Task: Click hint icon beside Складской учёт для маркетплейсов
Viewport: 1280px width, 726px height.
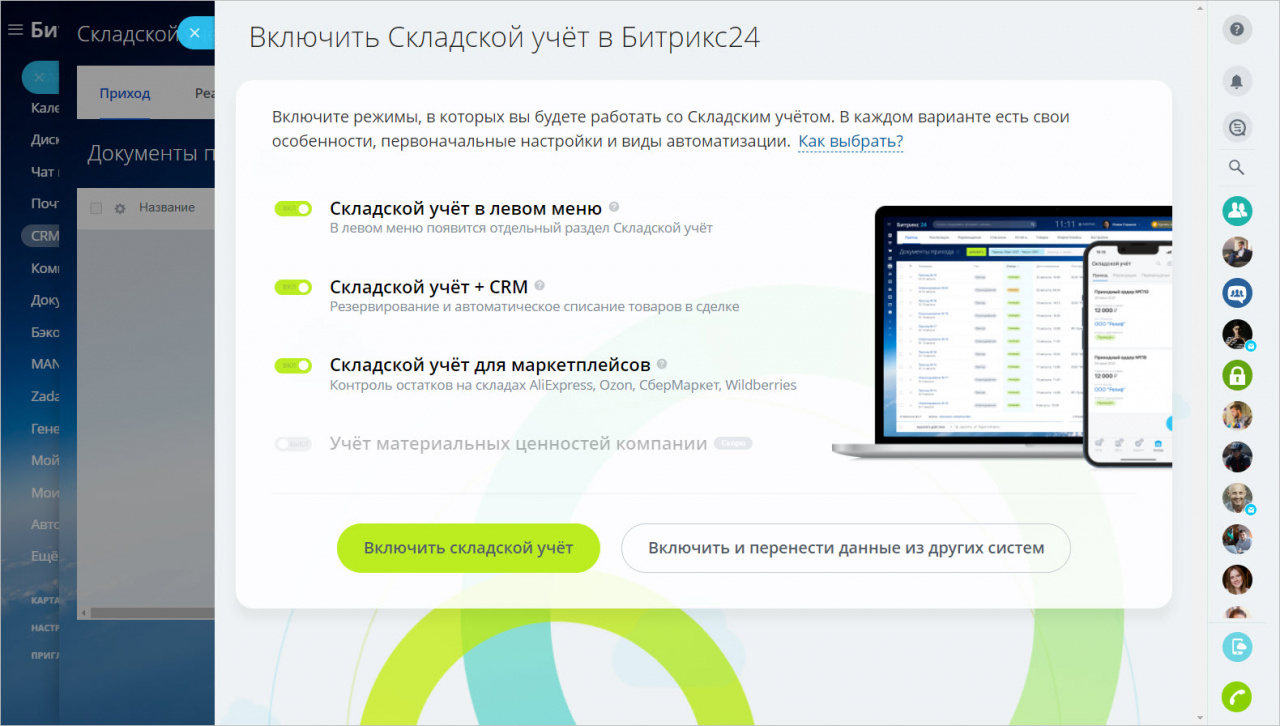Action: [x=662, y=365]
